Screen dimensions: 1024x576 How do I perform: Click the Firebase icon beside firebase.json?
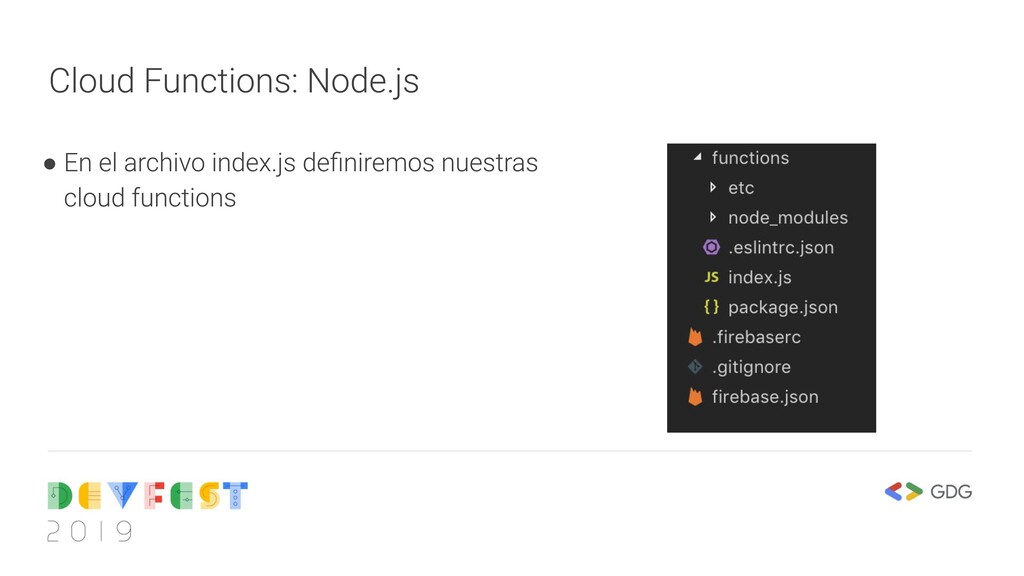[x=695, y=397]
